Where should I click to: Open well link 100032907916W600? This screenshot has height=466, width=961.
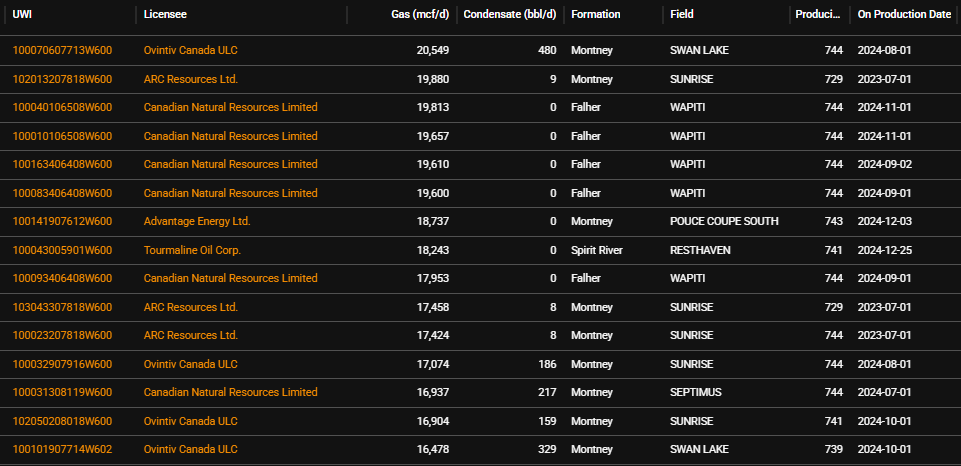pyautogui.click(x=62, y=364)
